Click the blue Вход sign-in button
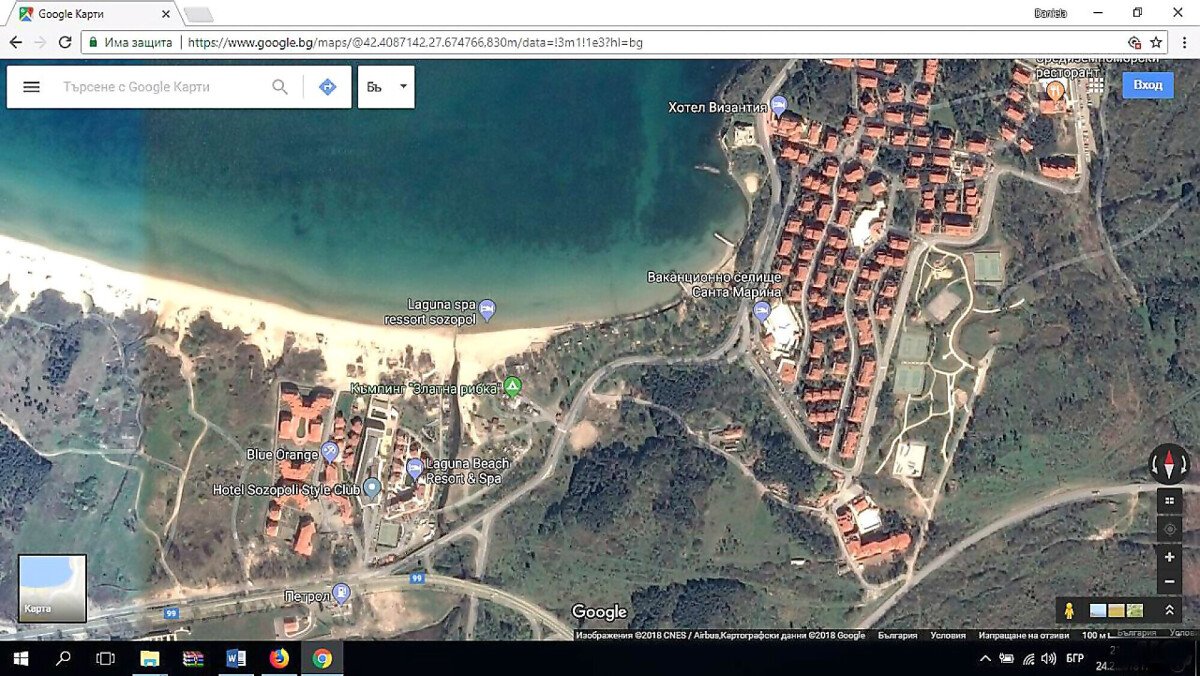Viewport: 1200px width, 676px height. 1147,85
